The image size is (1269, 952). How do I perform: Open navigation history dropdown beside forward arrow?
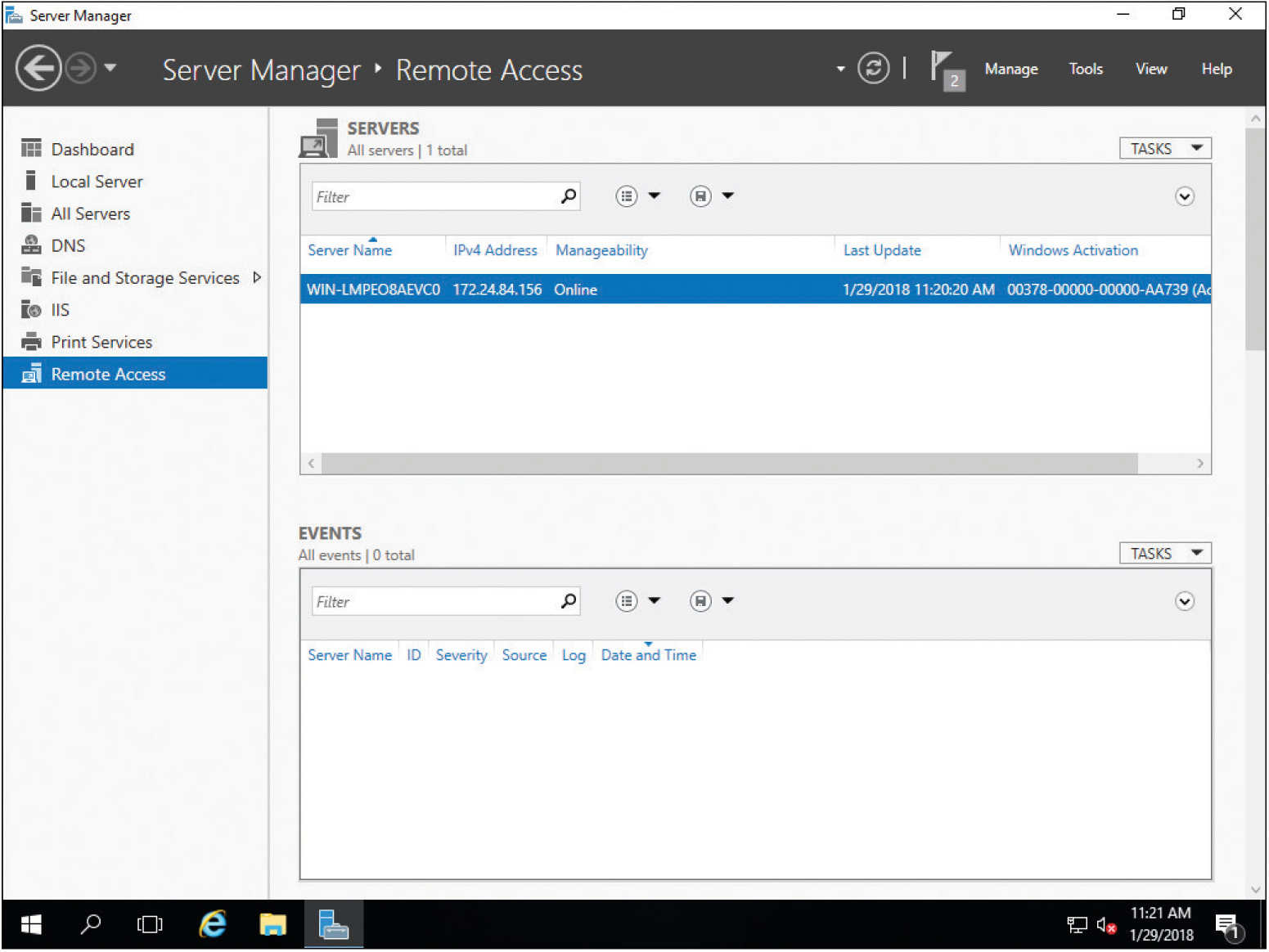[110, 68]
